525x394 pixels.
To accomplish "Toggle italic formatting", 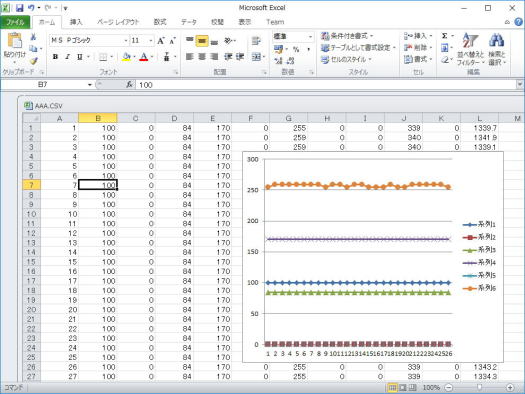I will (x=67, y=57).
